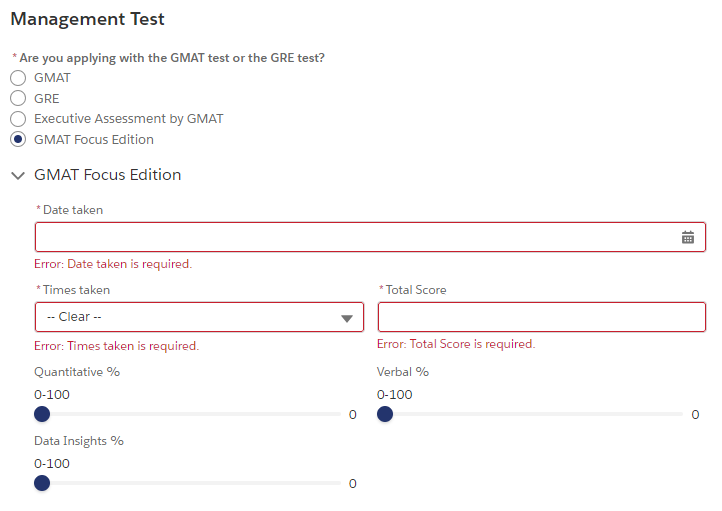Click the Data Insights % slider handle

pos(42,483)
